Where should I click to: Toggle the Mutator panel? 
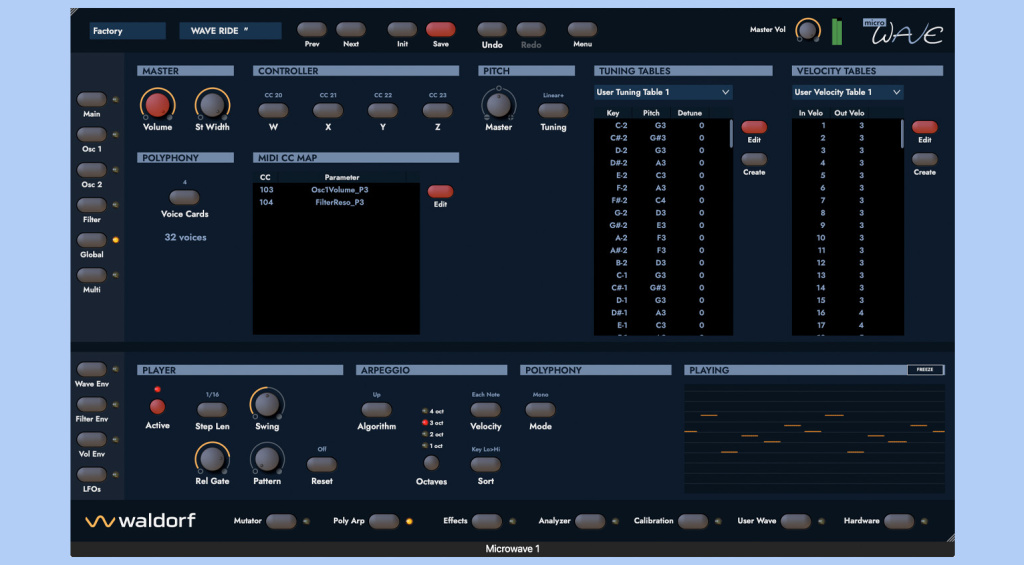tap(281, 521)
